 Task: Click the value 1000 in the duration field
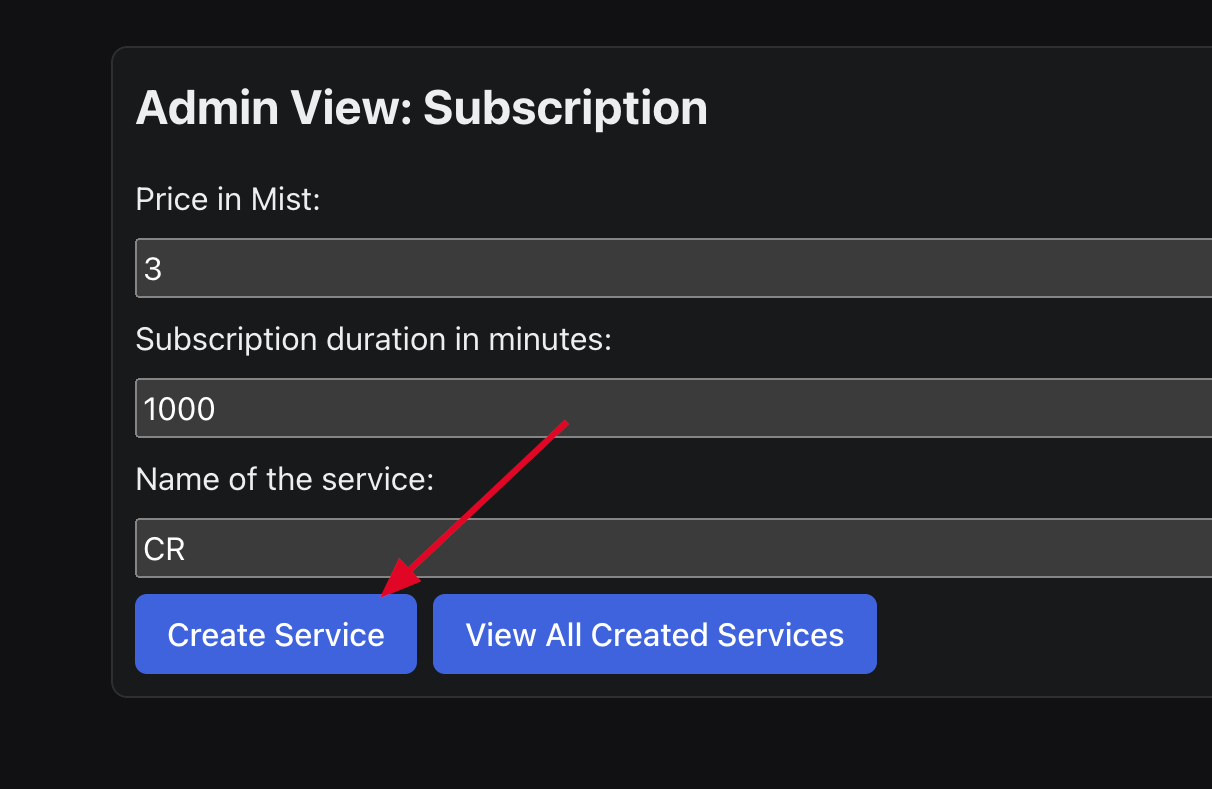coord(180,409)
